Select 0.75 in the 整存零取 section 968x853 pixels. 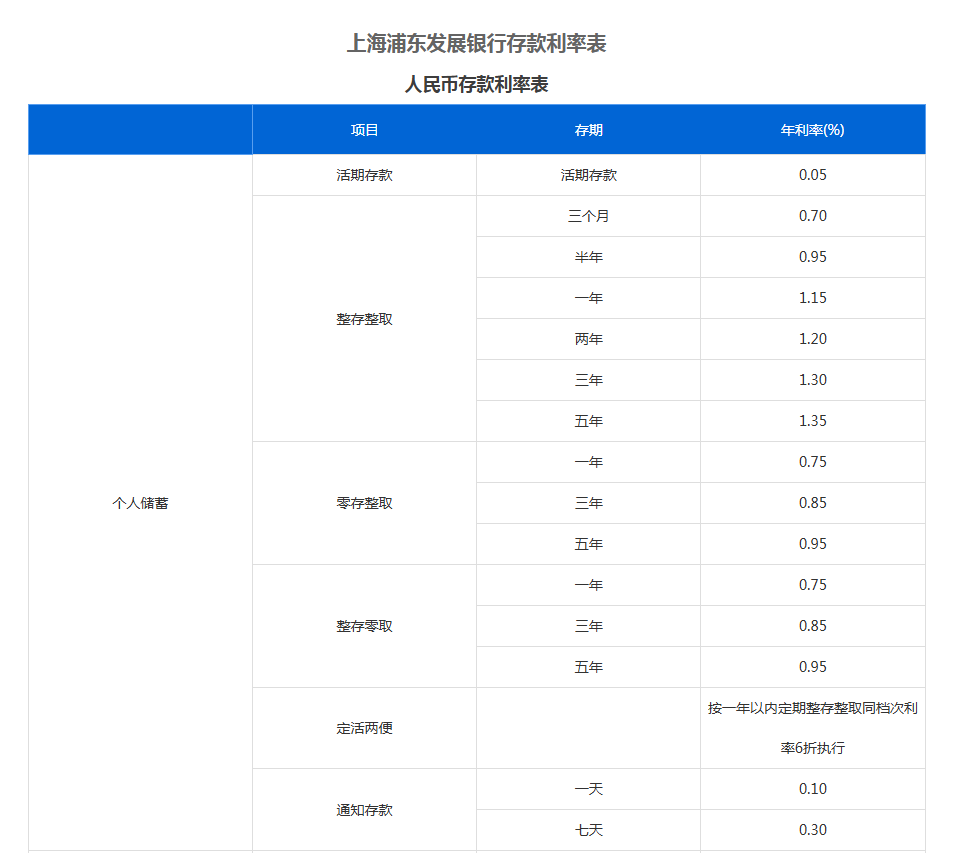point(812,585)
